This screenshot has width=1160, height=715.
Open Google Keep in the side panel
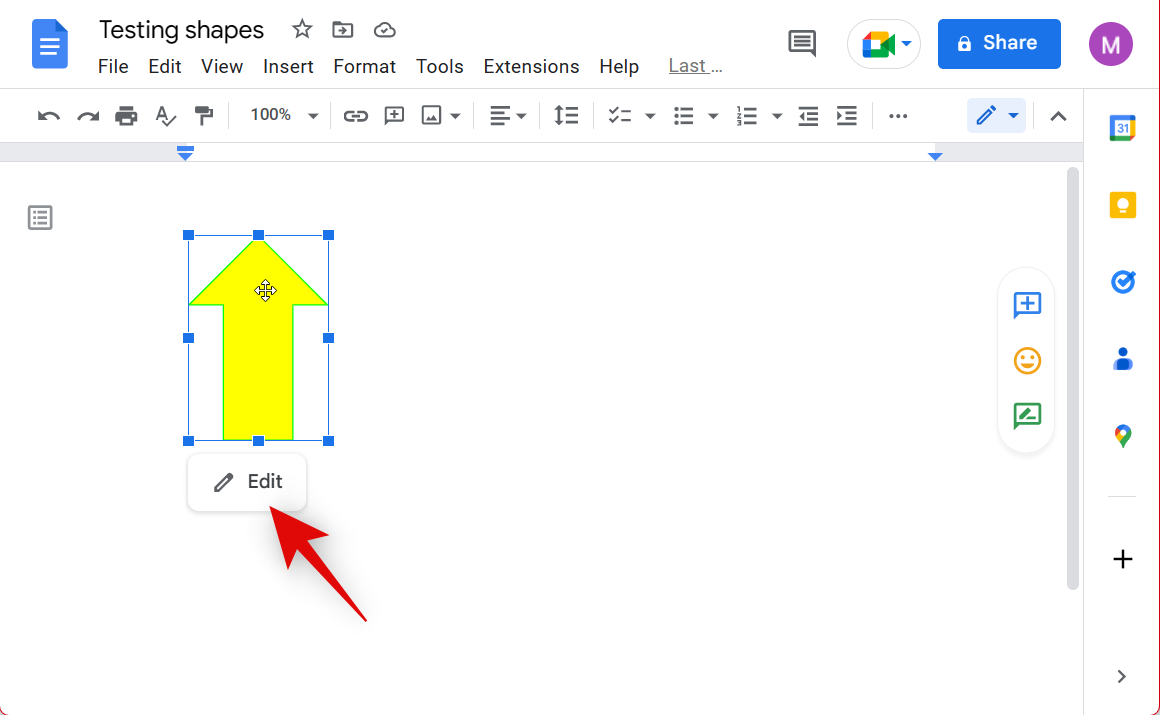click(x=1122, y=205)
